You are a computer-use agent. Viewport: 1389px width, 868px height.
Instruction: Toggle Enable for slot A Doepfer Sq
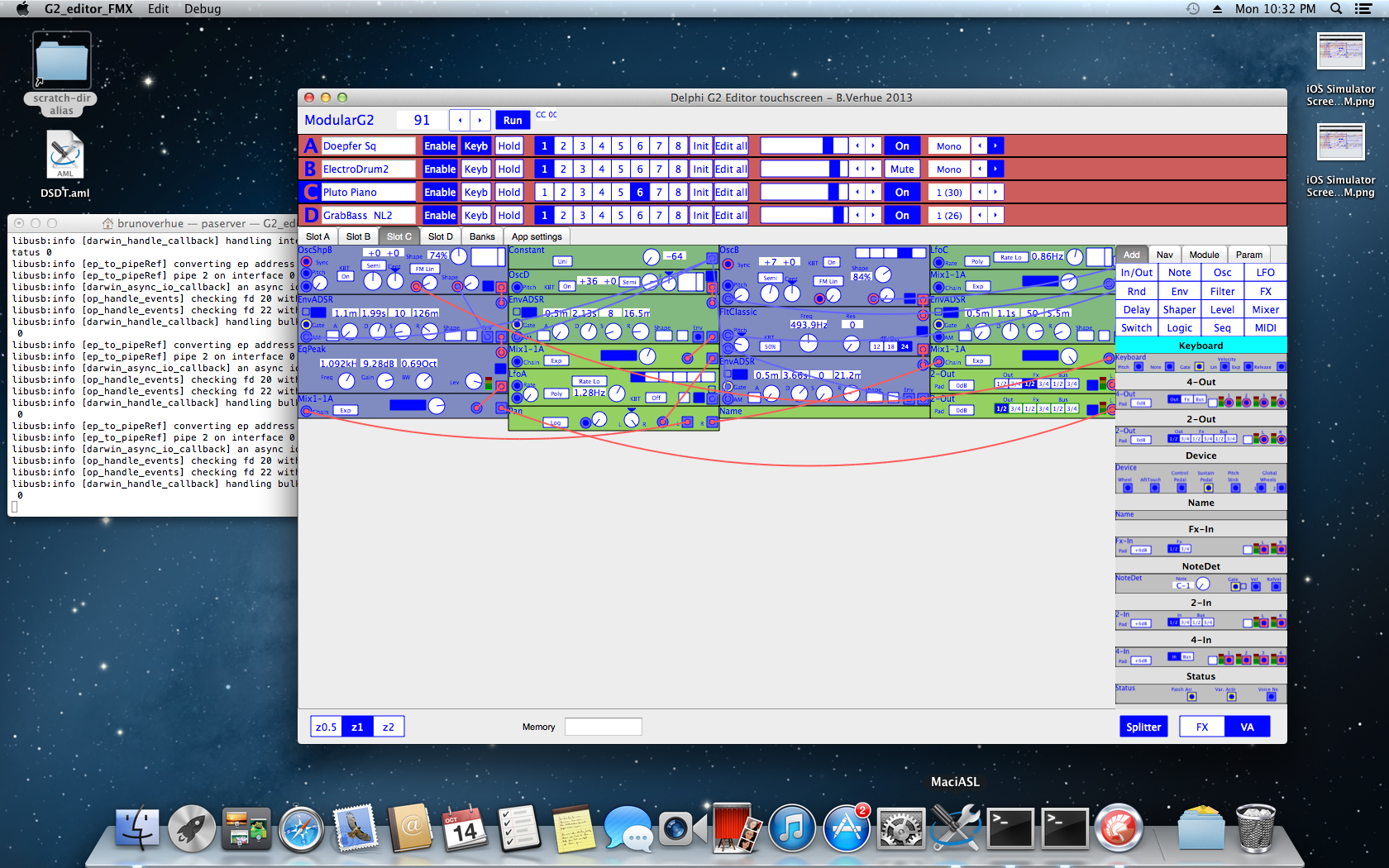coord(440,145)
